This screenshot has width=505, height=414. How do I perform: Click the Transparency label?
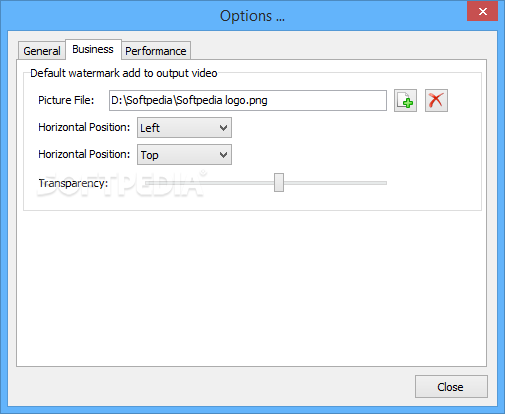coord(73,183)
